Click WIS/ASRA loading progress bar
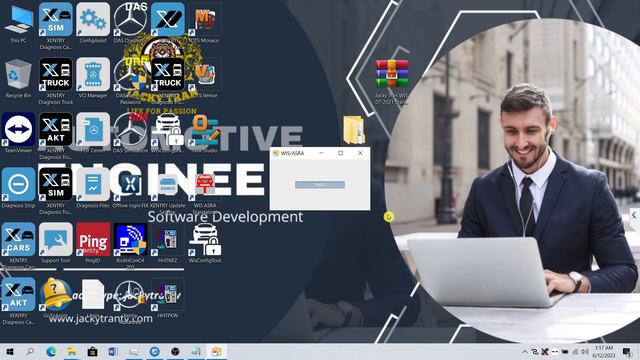This screenshot has width=640, height=360. coord(320,185)
